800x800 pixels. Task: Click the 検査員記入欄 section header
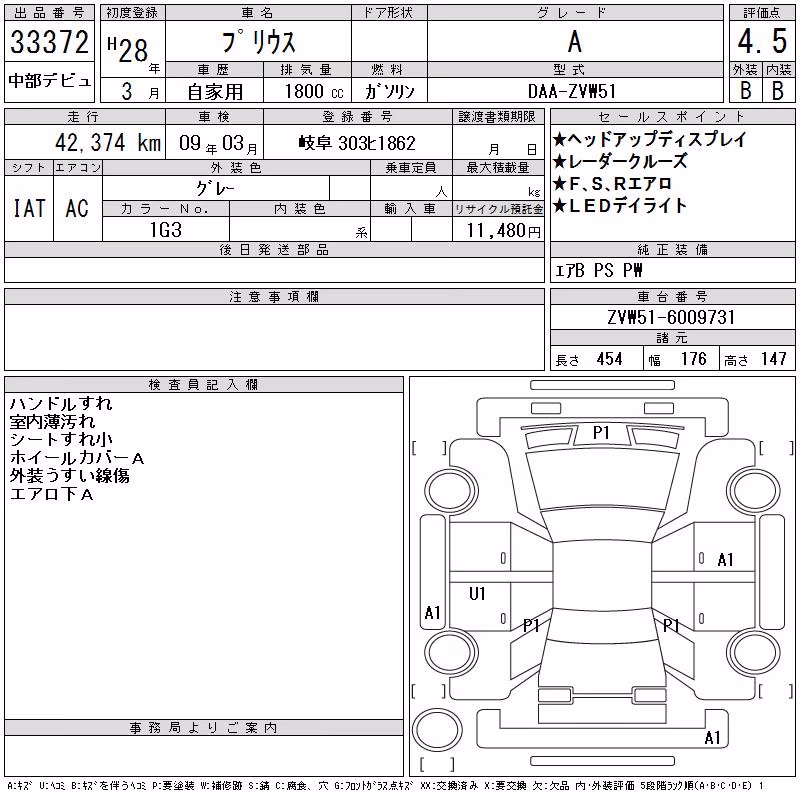pyautogui.click(x=204, y=385)
